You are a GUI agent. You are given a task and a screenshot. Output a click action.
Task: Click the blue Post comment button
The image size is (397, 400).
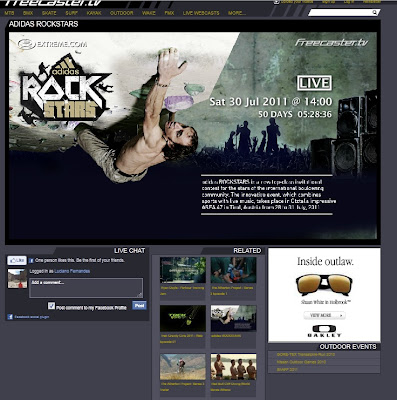pyautogui.click(x=139, y=305)
